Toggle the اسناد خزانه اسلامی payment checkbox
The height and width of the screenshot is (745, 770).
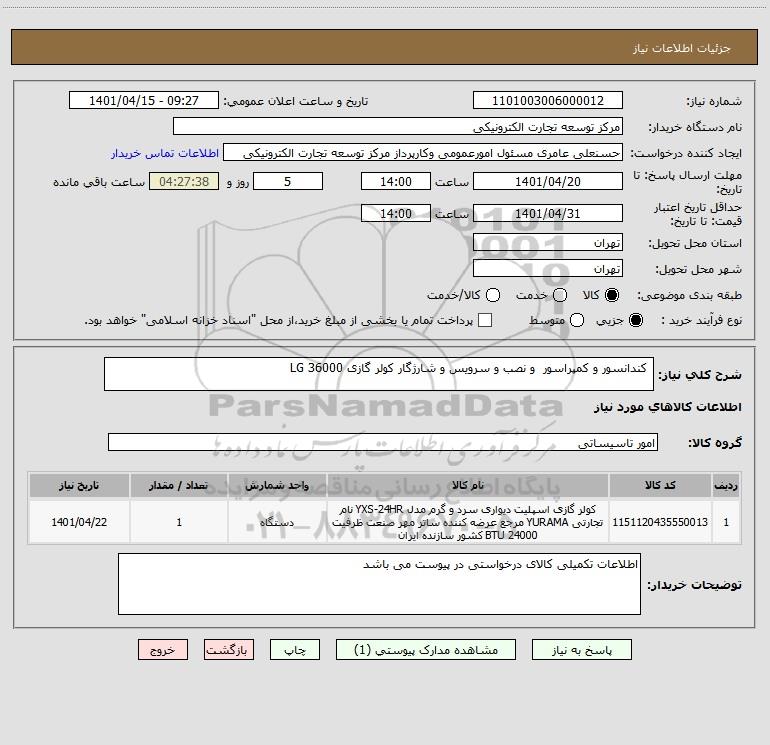tap(485, 320)
